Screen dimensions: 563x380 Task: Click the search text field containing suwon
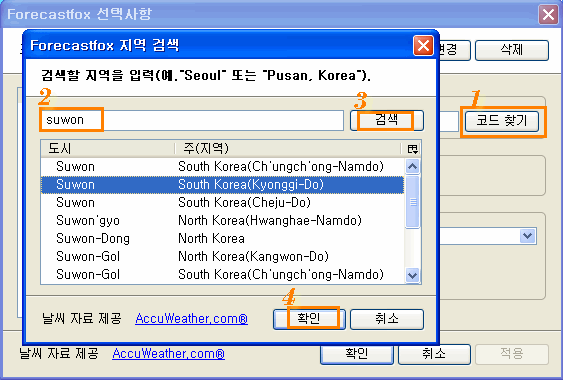pos(192,120)
